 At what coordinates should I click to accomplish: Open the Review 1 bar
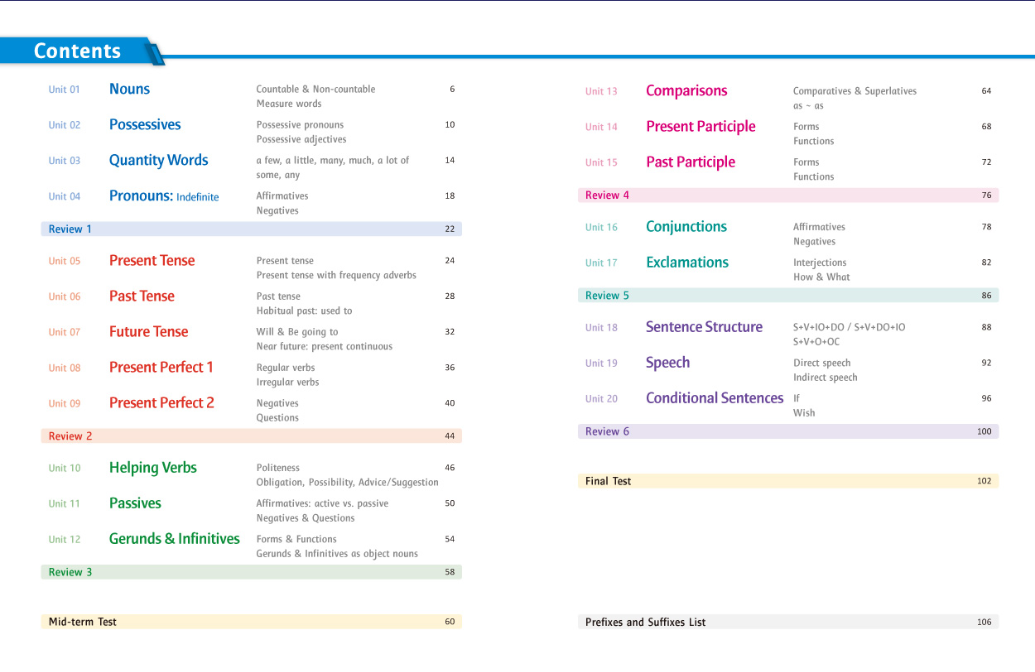coord(251,229)
